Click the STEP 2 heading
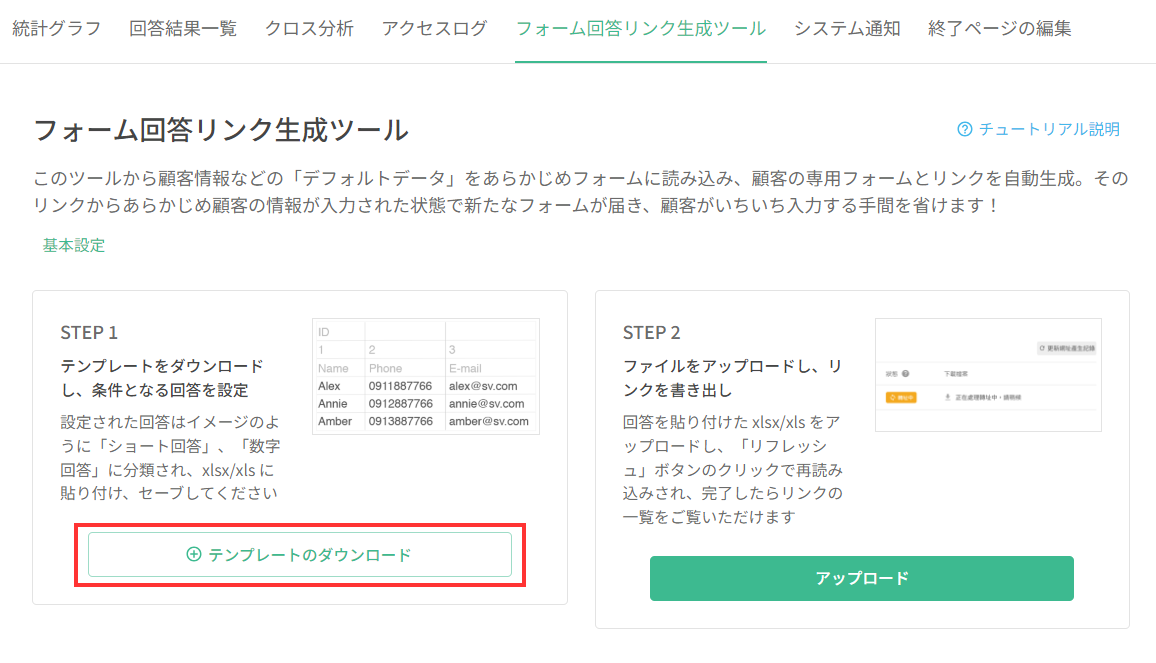 pos(652,333)
